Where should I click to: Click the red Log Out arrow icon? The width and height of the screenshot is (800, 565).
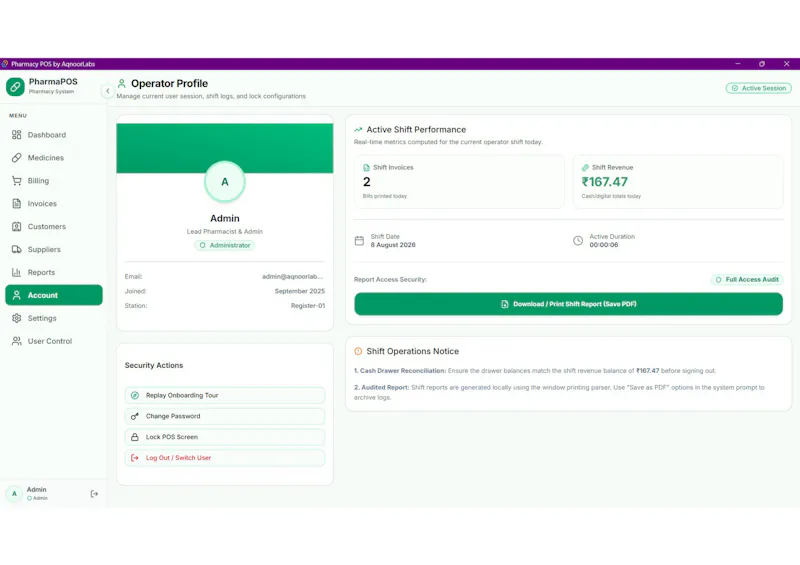pyautogui.click(x=135, y=458)
